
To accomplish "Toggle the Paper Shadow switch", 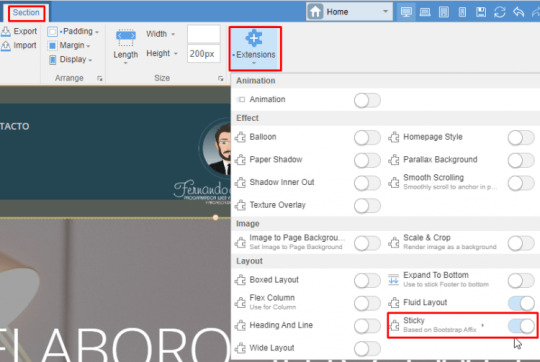I will (367, 161).
